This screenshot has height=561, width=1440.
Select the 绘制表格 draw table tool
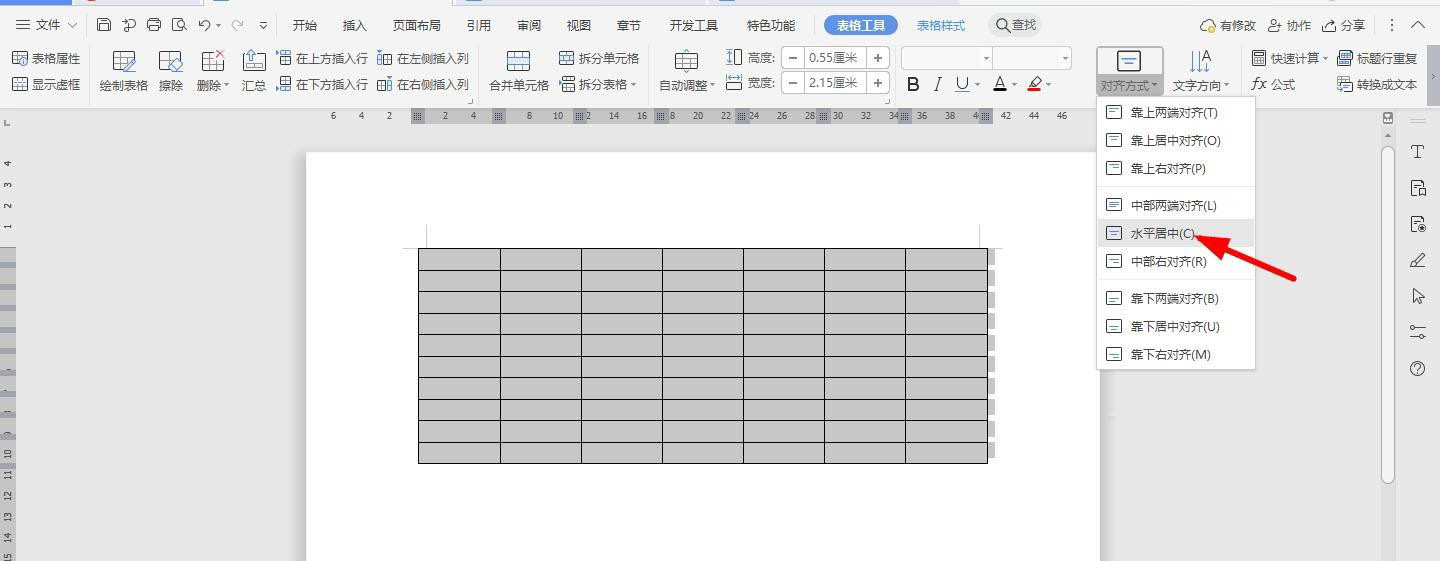tap(124, 71)
